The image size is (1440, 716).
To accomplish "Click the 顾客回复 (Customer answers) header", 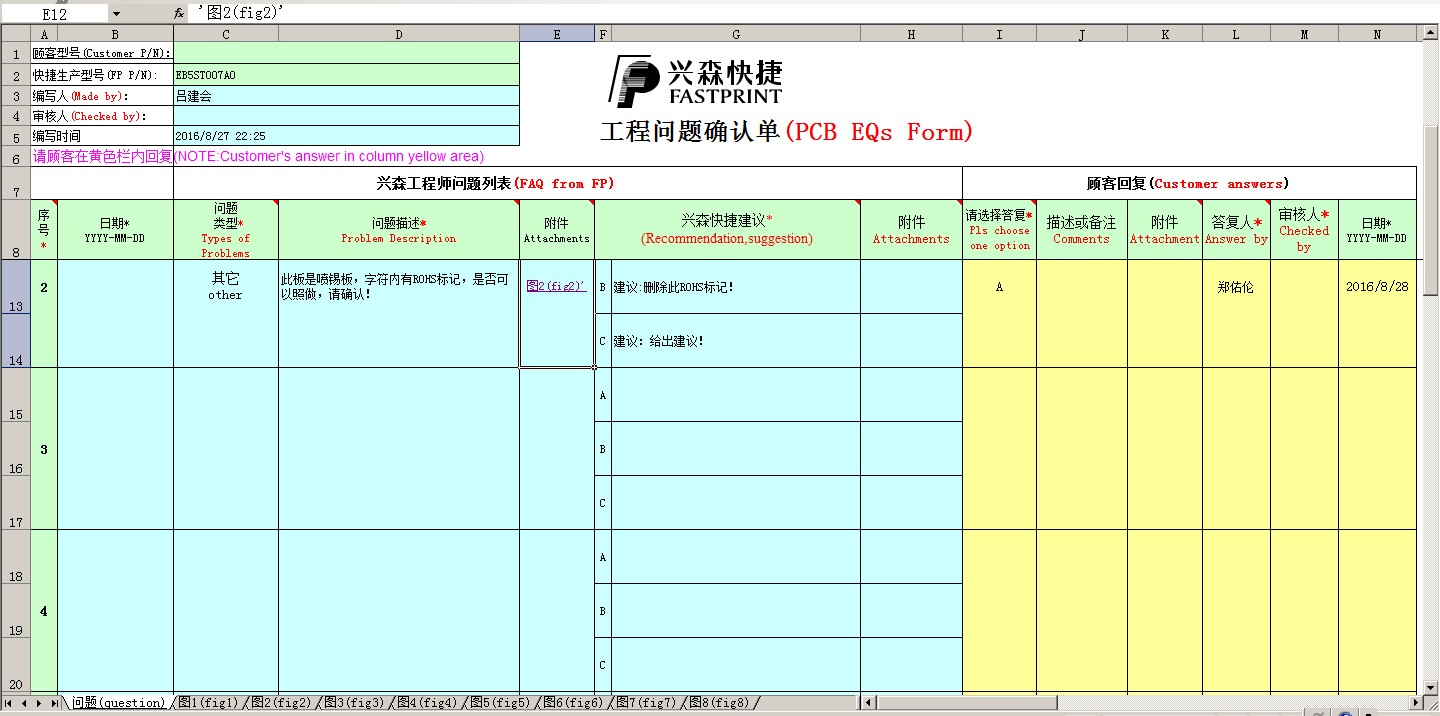I will click(1188, 183).
